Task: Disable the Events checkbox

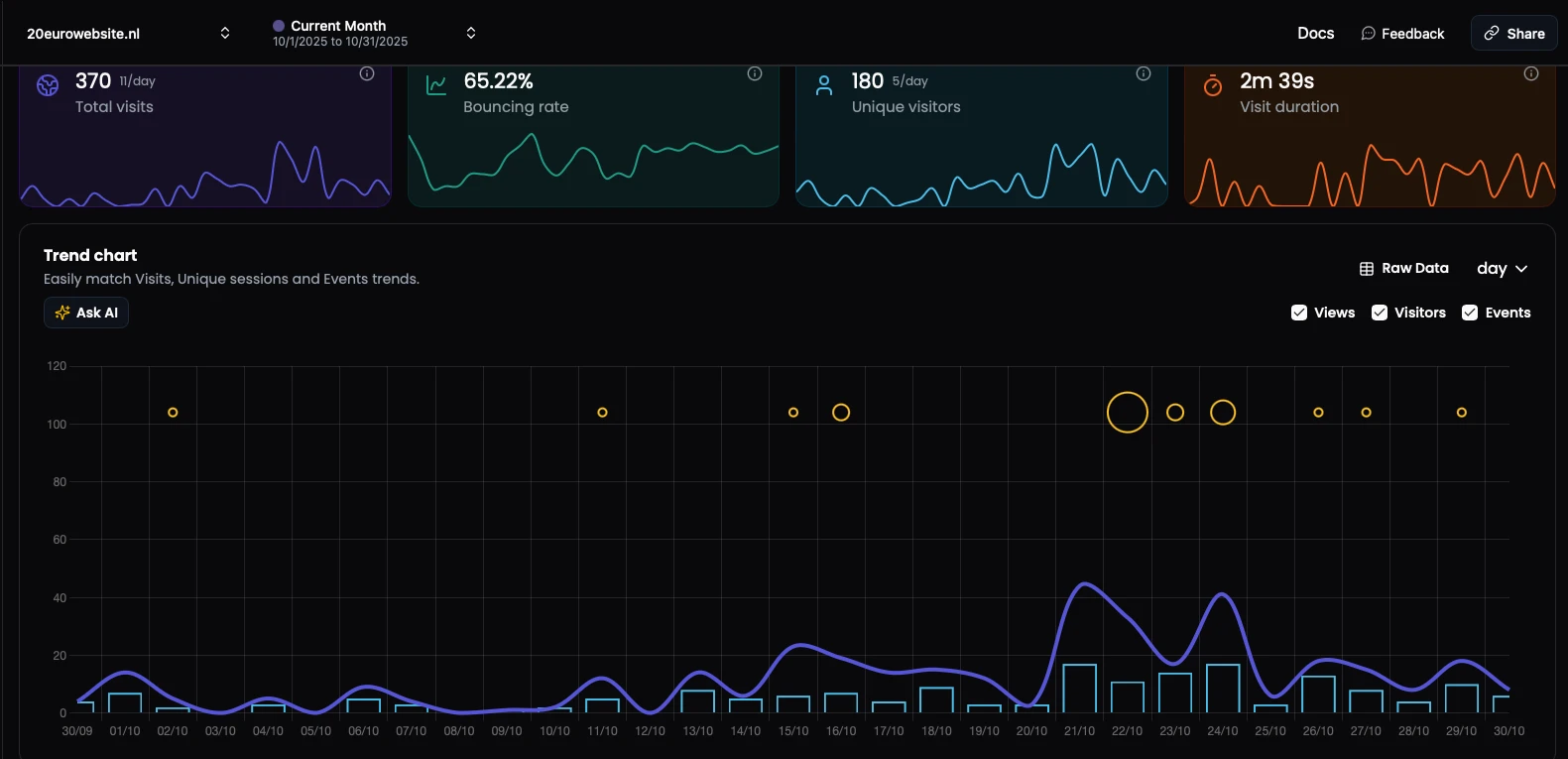Action: tap(1470, 313)
